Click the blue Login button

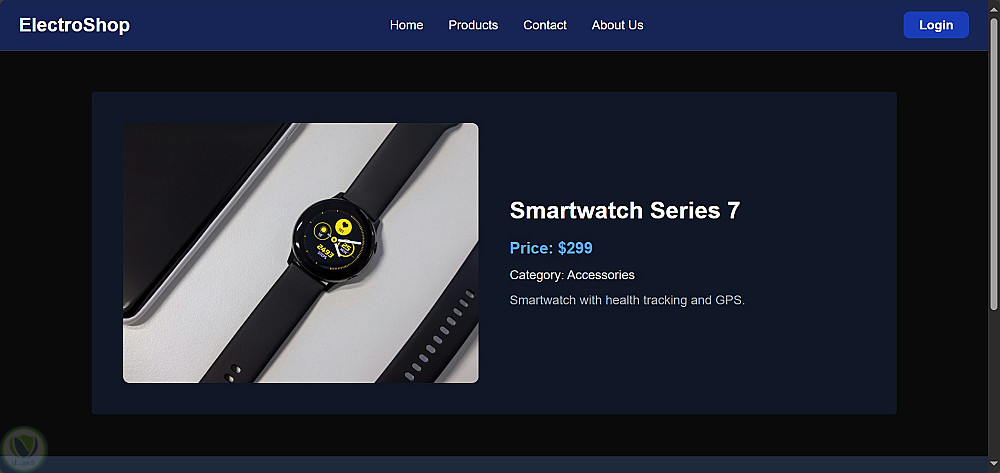click(x=936, y=25)
